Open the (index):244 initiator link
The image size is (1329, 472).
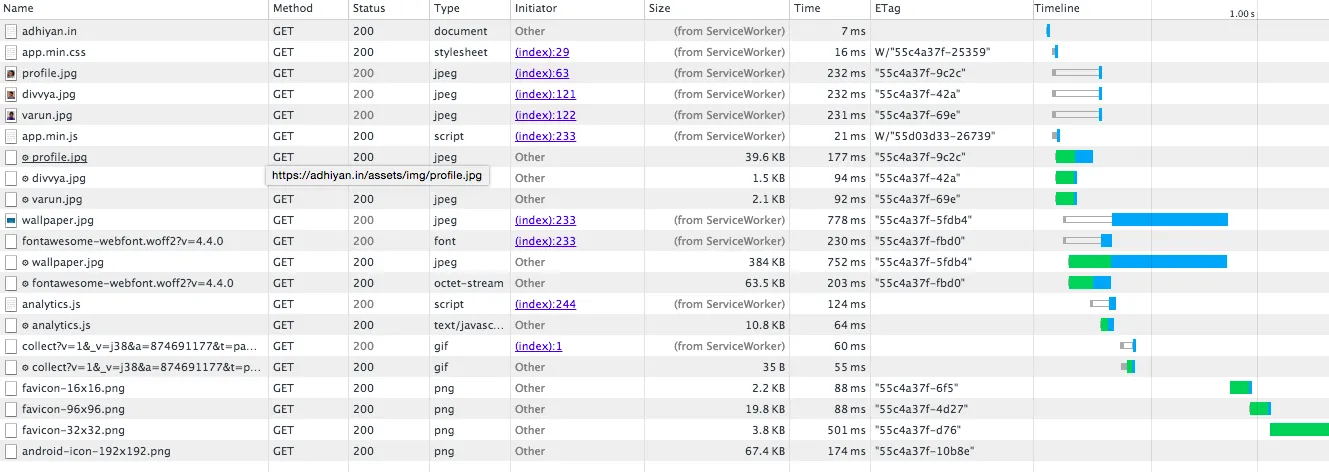[545, 304]
